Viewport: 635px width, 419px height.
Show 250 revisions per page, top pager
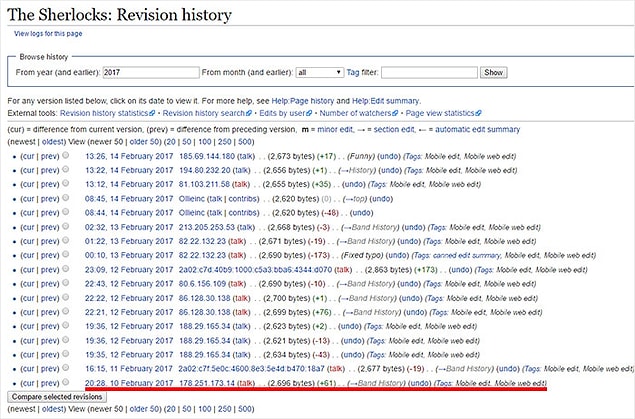click(224, 142)
